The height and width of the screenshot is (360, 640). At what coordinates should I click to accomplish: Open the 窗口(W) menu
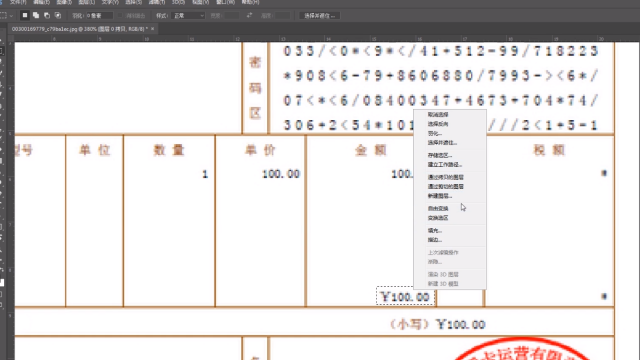[x=225, y=2]
